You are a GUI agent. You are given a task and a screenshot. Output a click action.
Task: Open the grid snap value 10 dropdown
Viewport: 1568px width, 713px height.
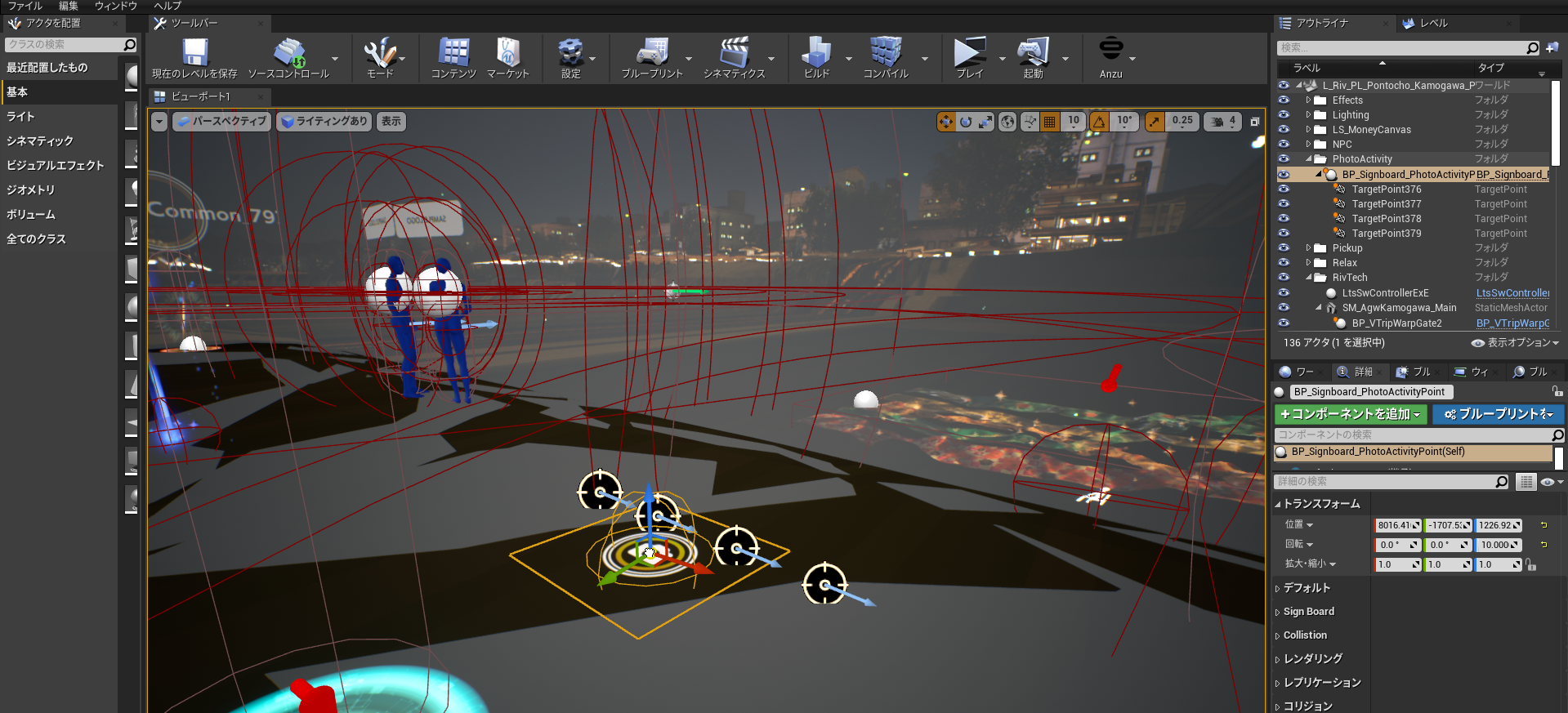coord(1073,122)
